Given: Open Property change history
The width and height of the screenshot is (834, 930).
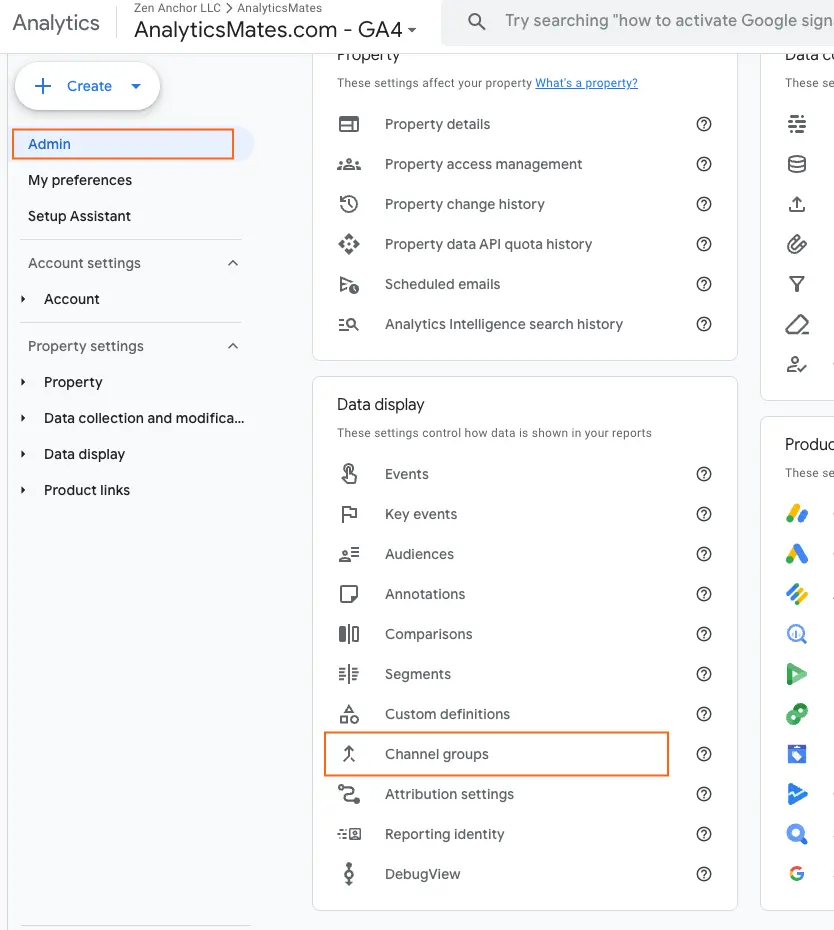Looking at the screenshot, I should click(464, 204).
